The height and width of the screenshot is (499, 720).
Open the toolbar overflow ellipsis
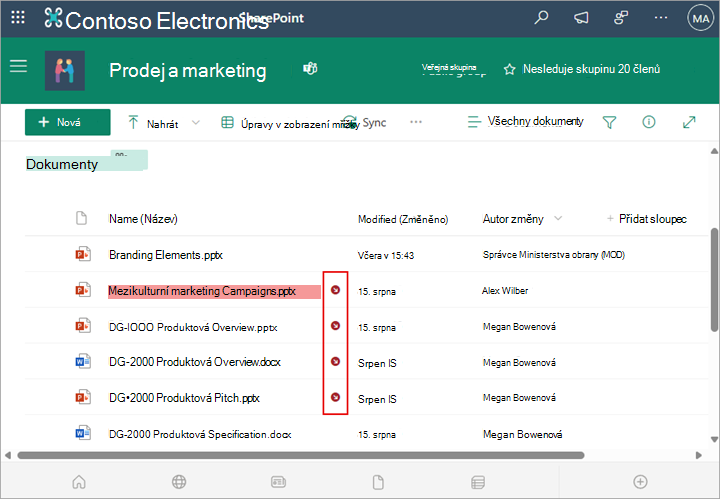click(x=416, y=122)
